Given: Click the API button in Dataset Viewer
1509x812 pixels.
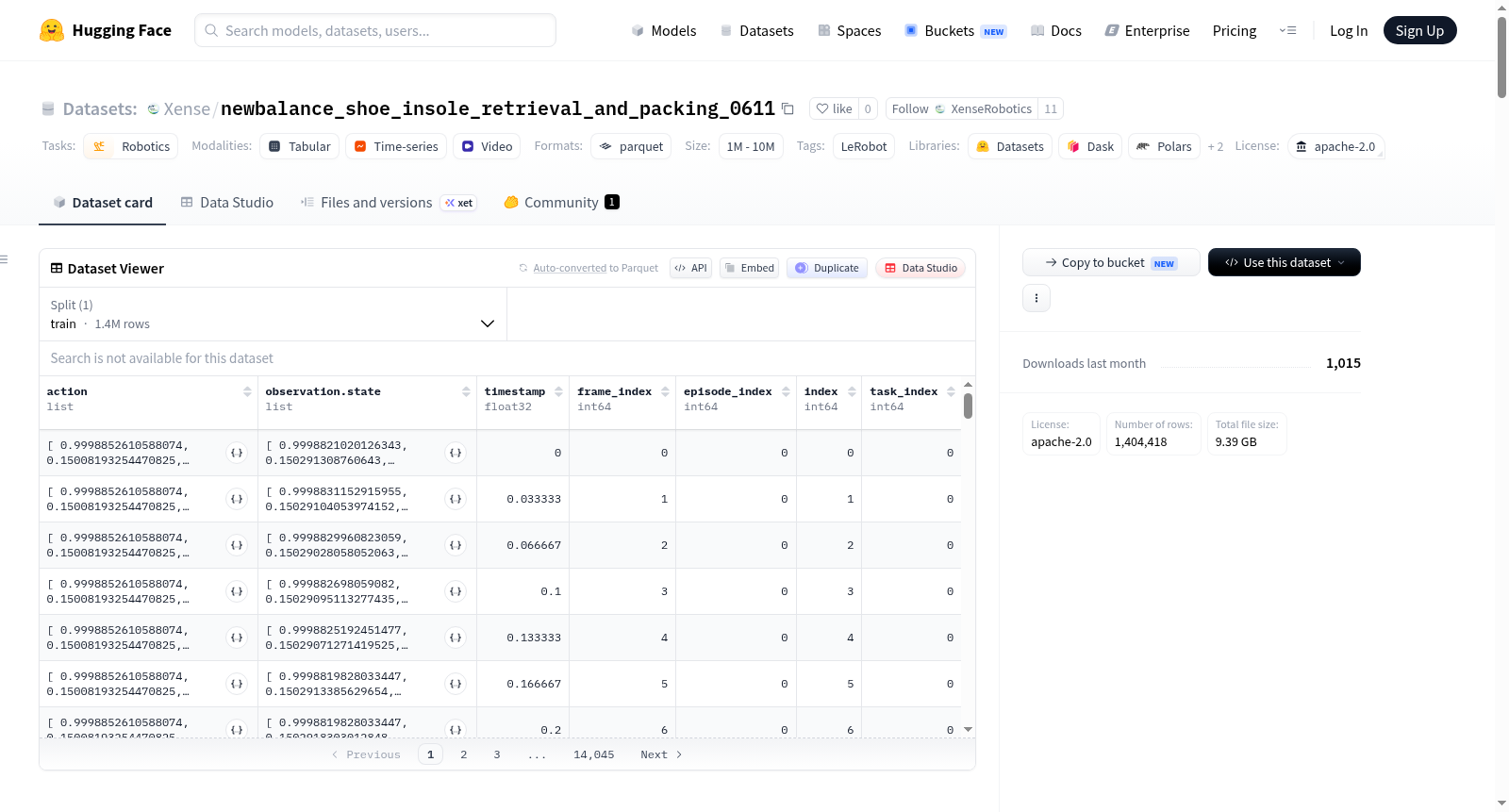Looking at the screenshot, I should point(690,268).
